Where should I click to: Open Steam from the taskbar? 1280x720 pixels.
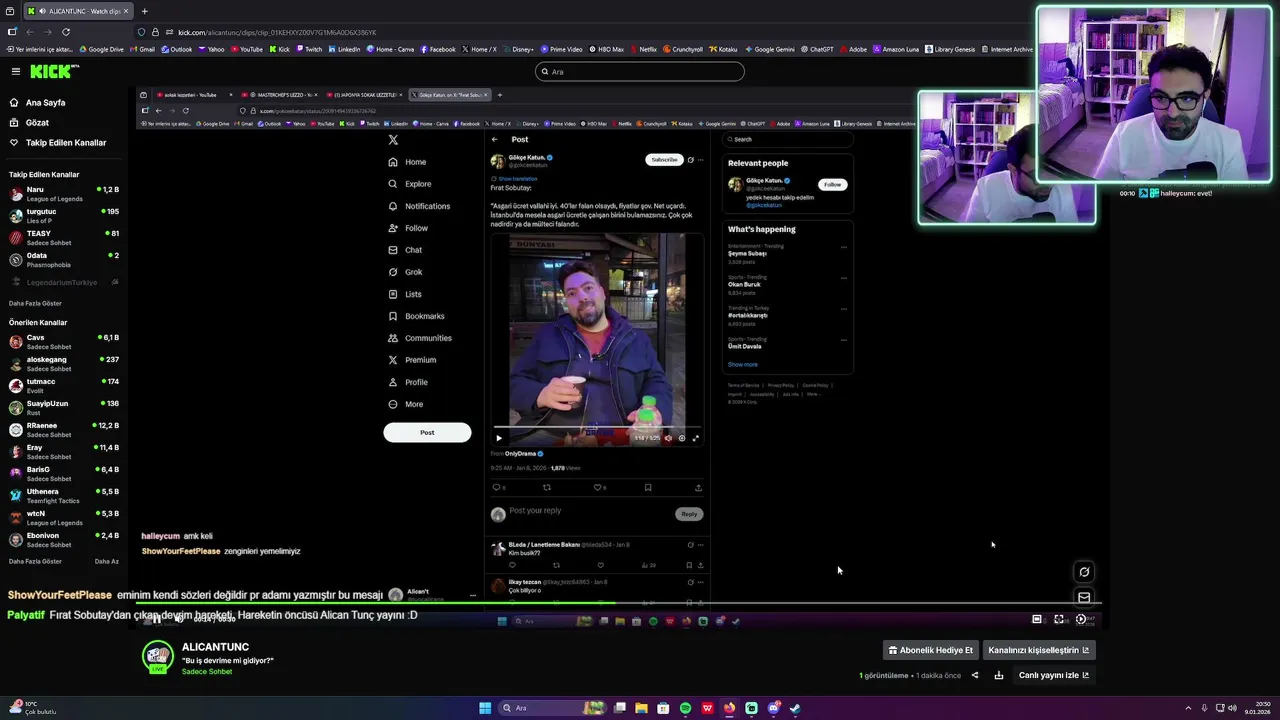795,708
